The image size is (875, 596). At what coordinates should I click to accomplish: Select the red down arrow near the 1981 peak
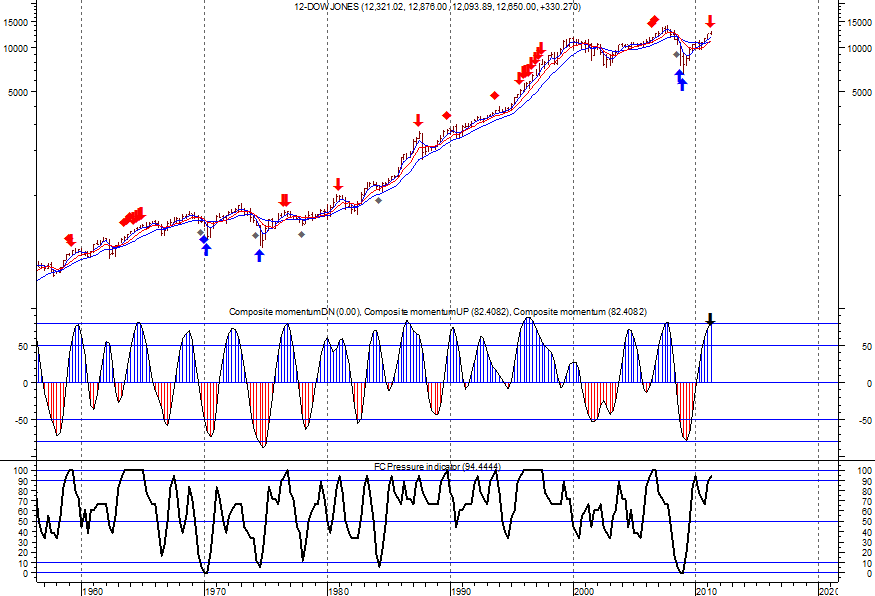point(338,185)
